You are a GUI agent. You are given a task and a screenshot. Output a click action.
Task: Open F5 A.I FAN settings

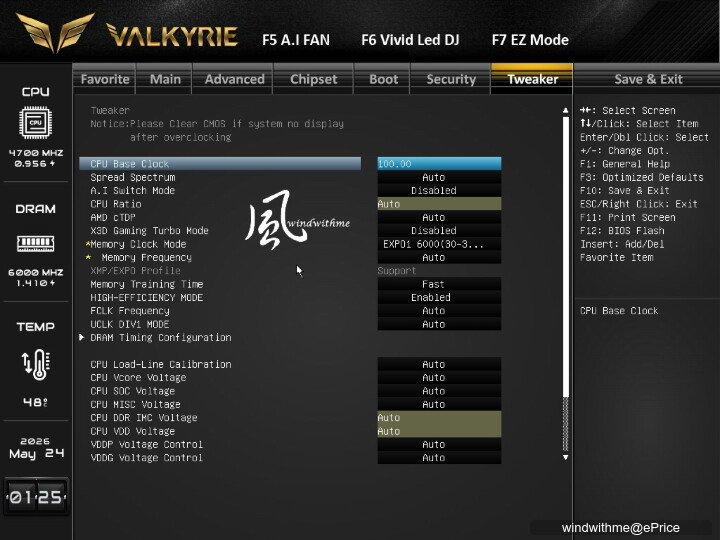click(x=296, y=40)
